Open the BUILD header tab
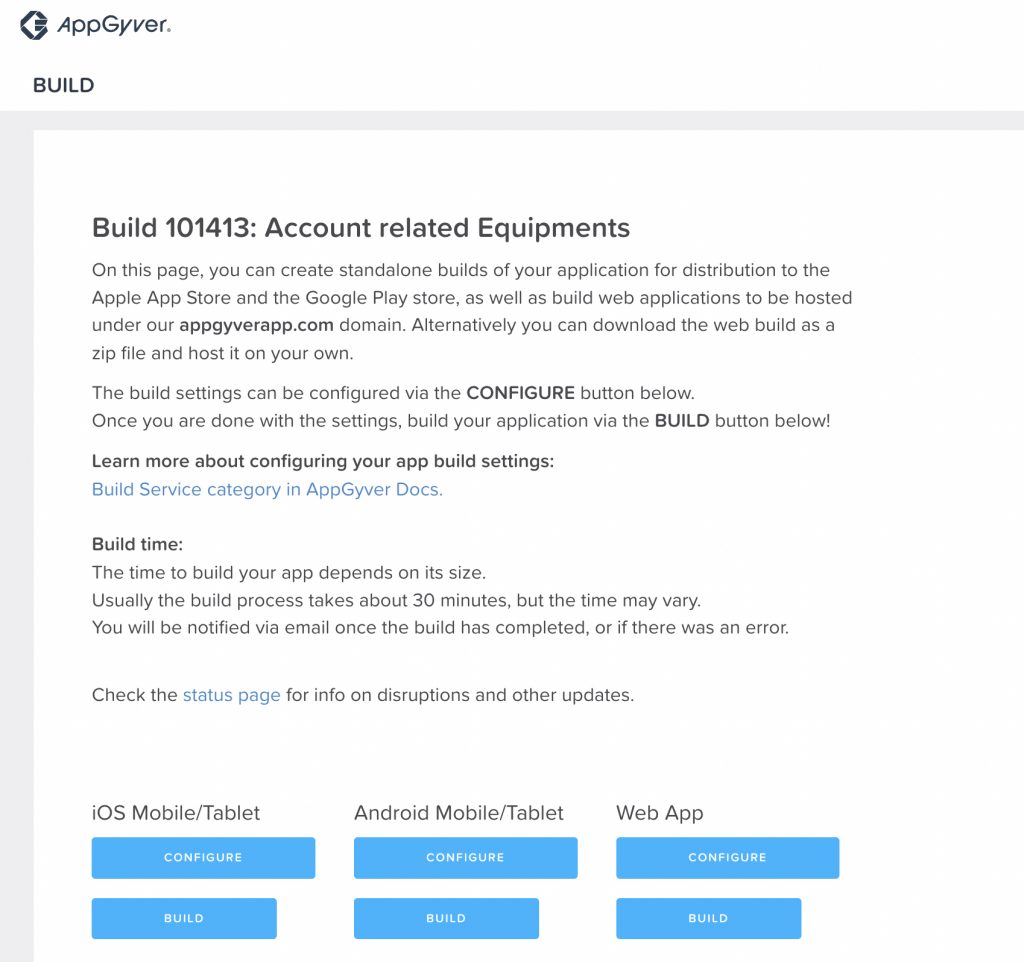Screen dimensions: 1024x962 coord(63,85)
